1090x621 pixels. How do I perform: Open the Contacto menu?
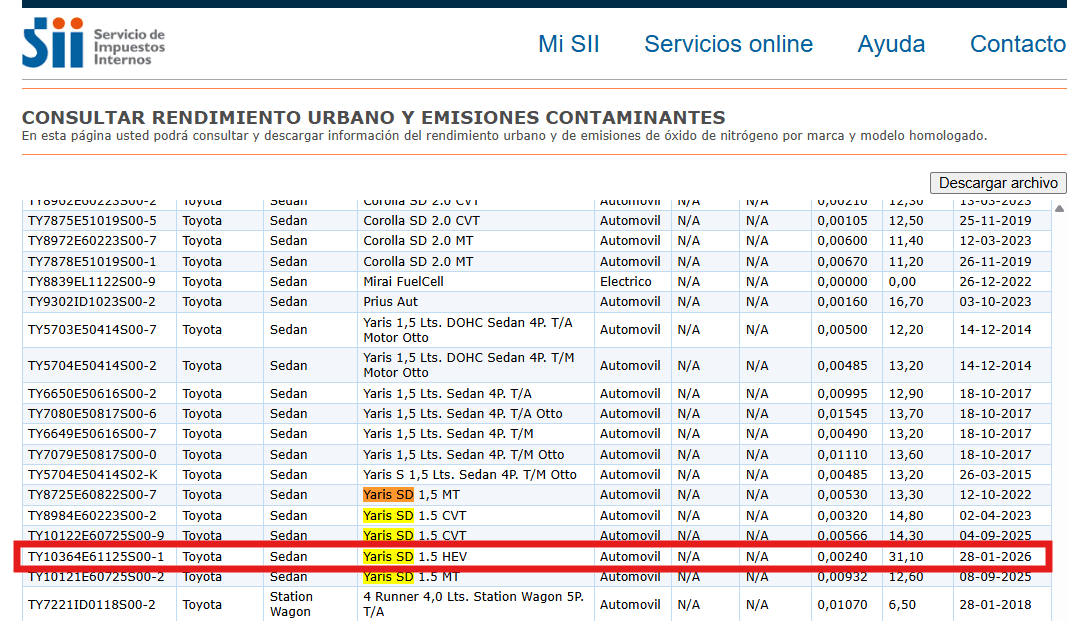pos(1017,44)
